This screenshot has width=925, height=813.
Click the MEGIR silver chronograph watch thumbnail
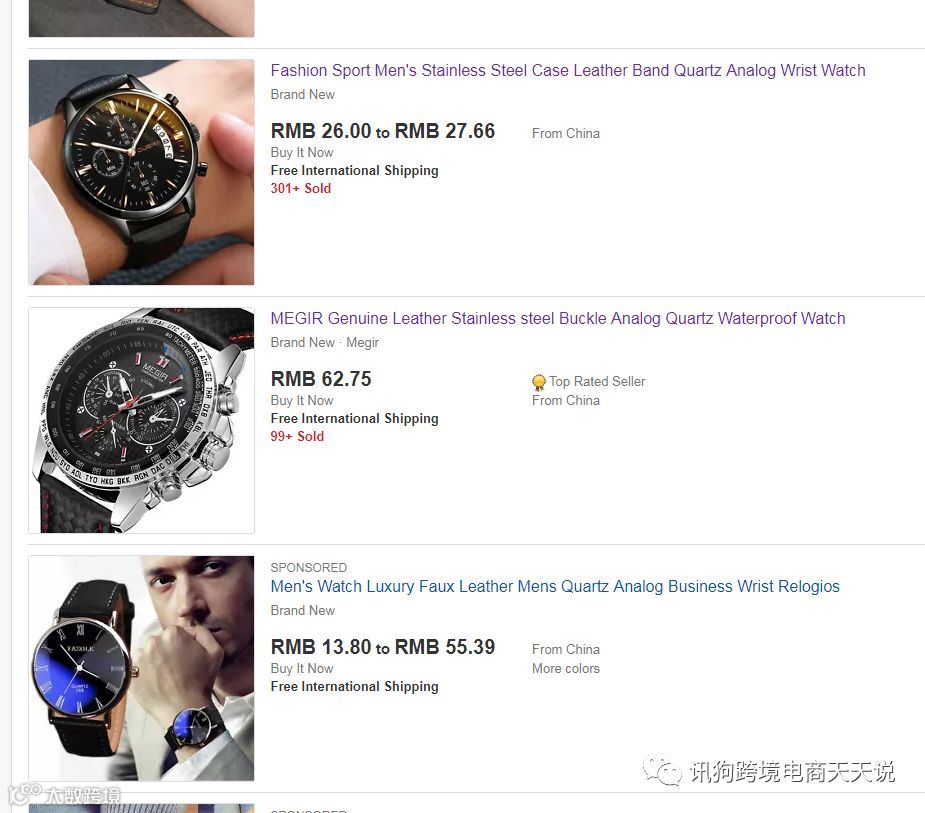pos(142,420)
